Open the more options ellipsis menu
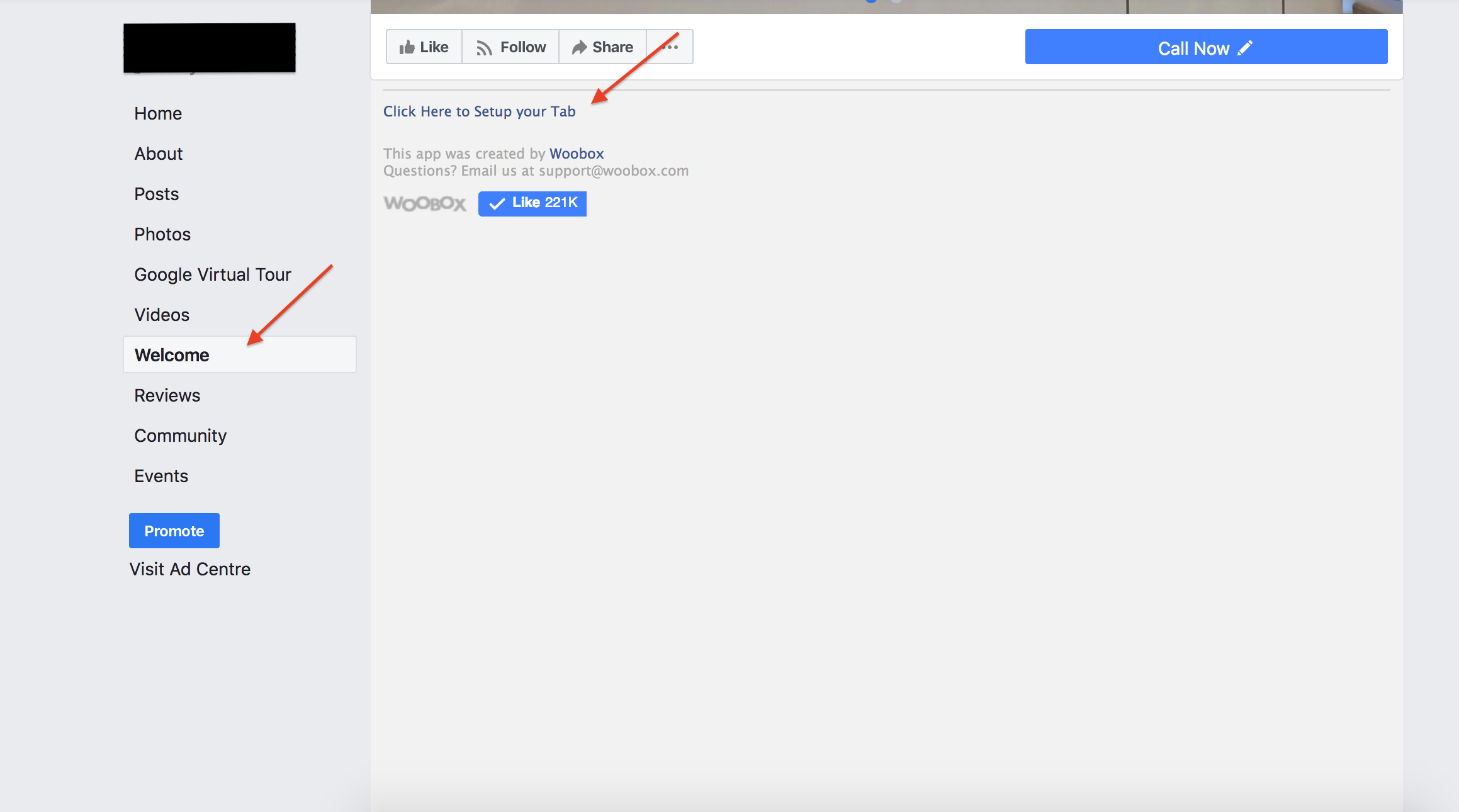 [670, 47]
